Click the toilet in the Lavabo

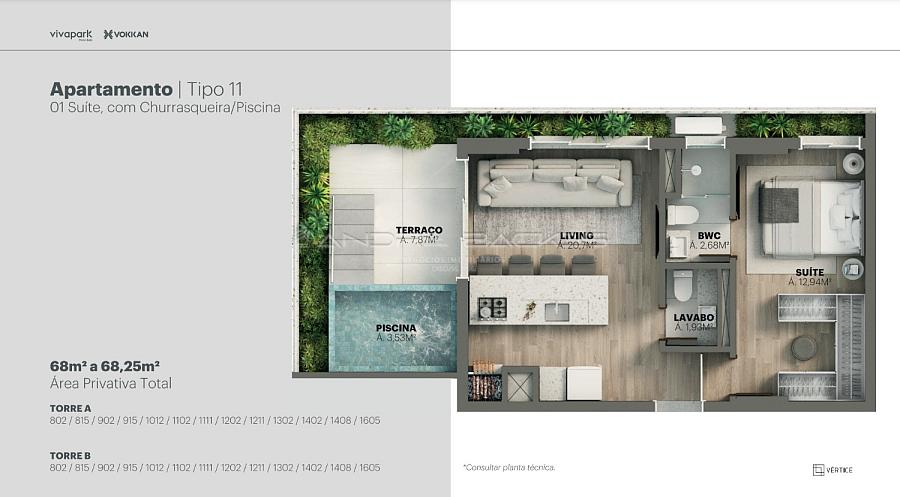683,285
